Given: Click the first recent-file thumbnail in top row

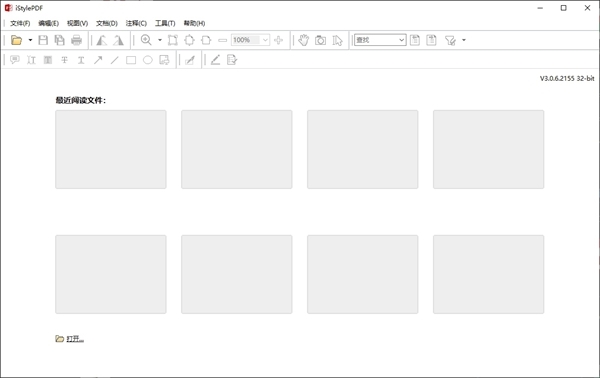Looking at the screenshot, I should pyautogui.click(x=111, y=149).
